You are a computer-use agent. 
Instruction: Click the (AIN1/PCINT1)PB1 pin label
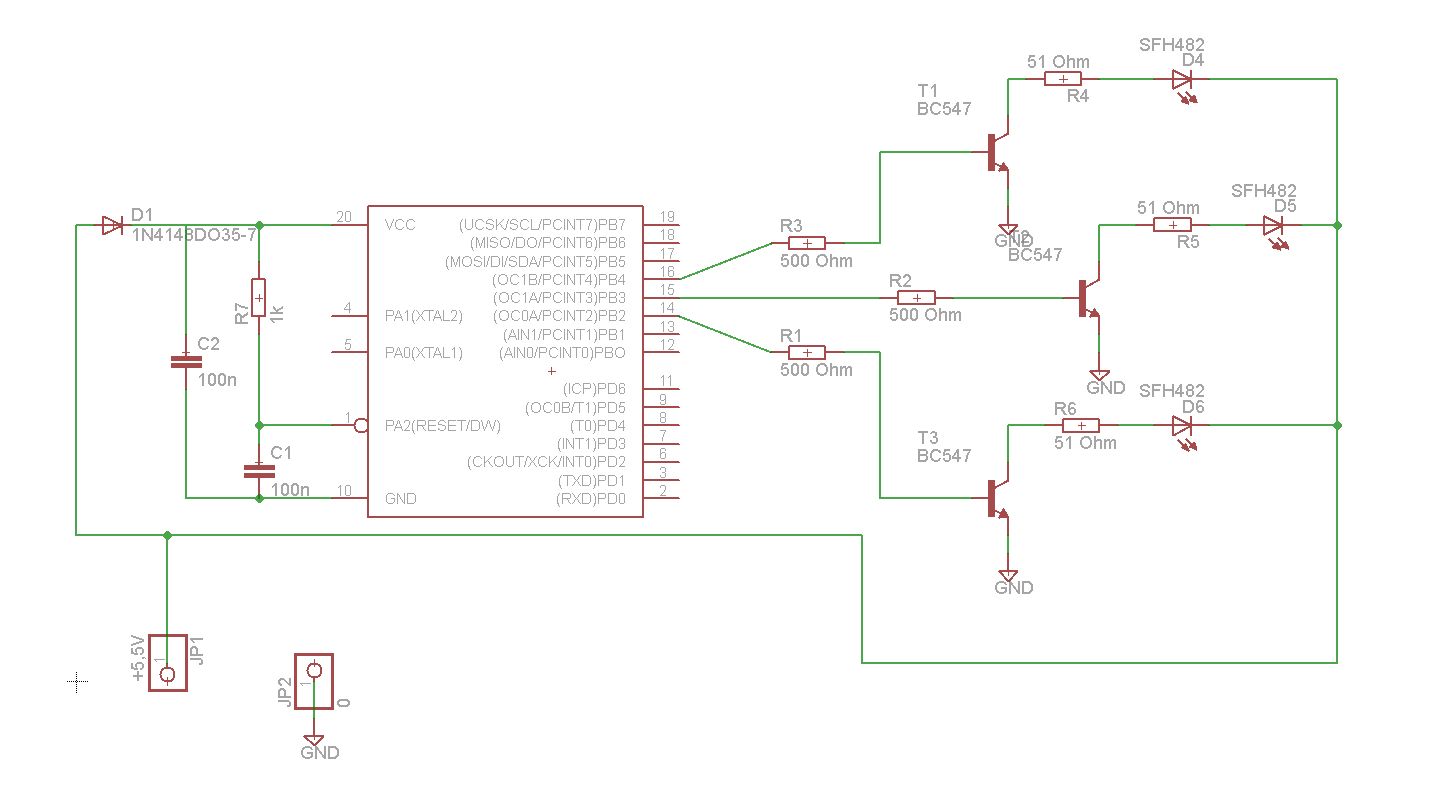[564, 334]
